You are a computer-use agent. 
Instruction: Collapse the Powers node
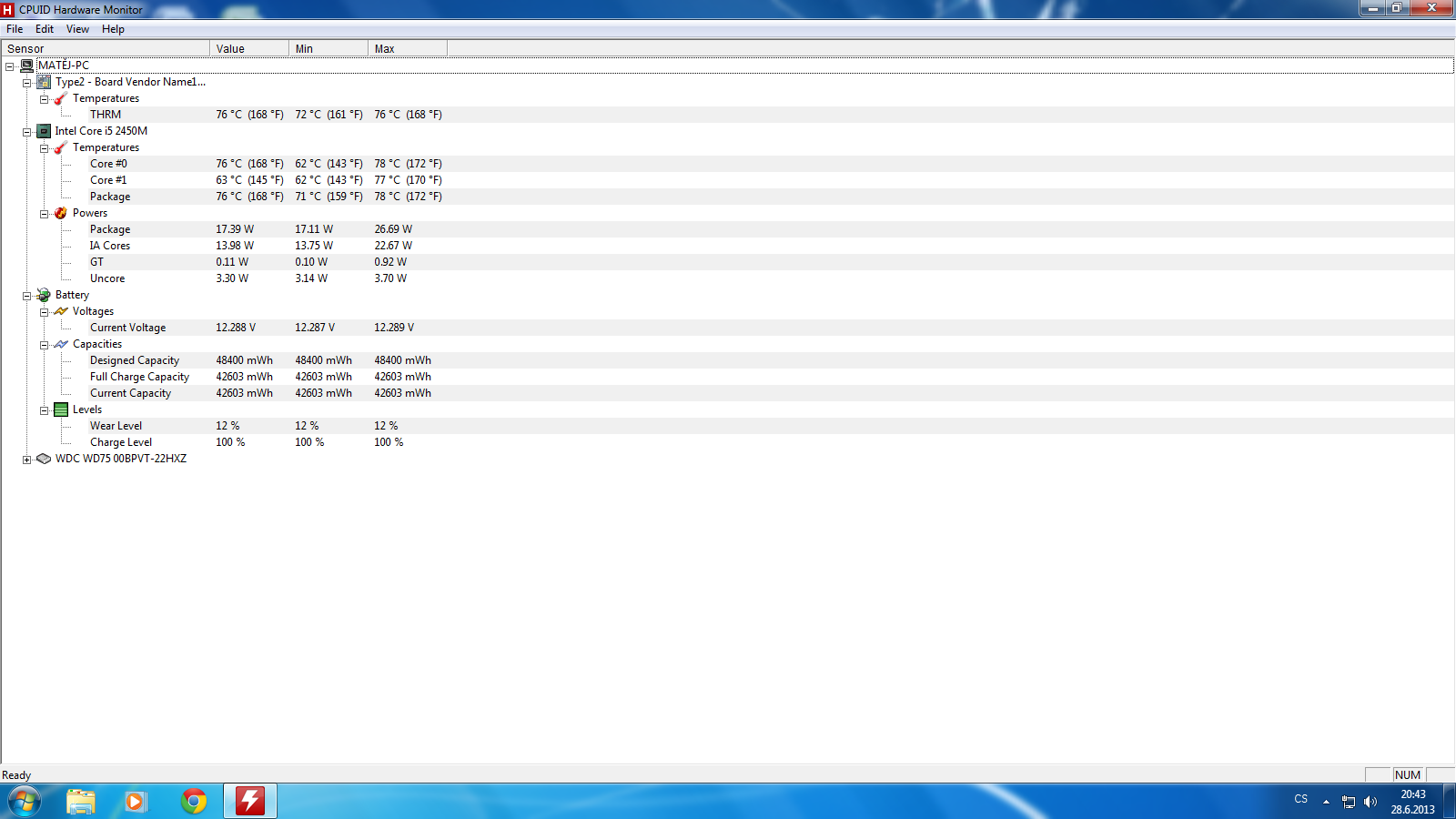tap(45, 214)
